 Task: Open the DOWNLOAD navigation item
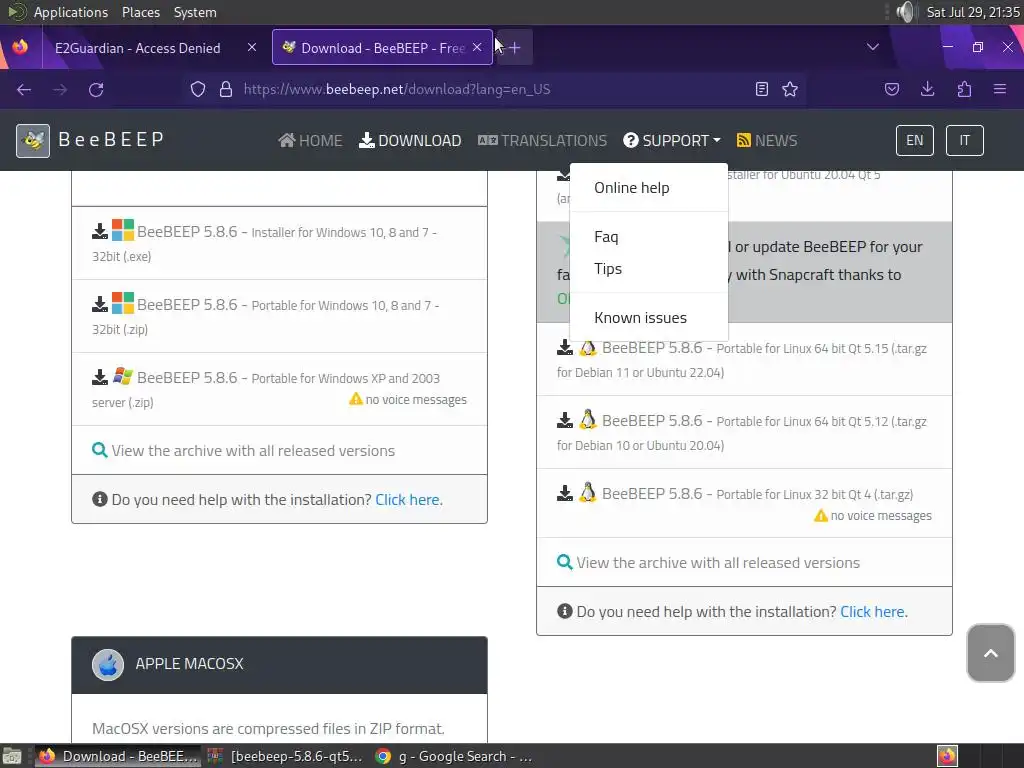410,140
